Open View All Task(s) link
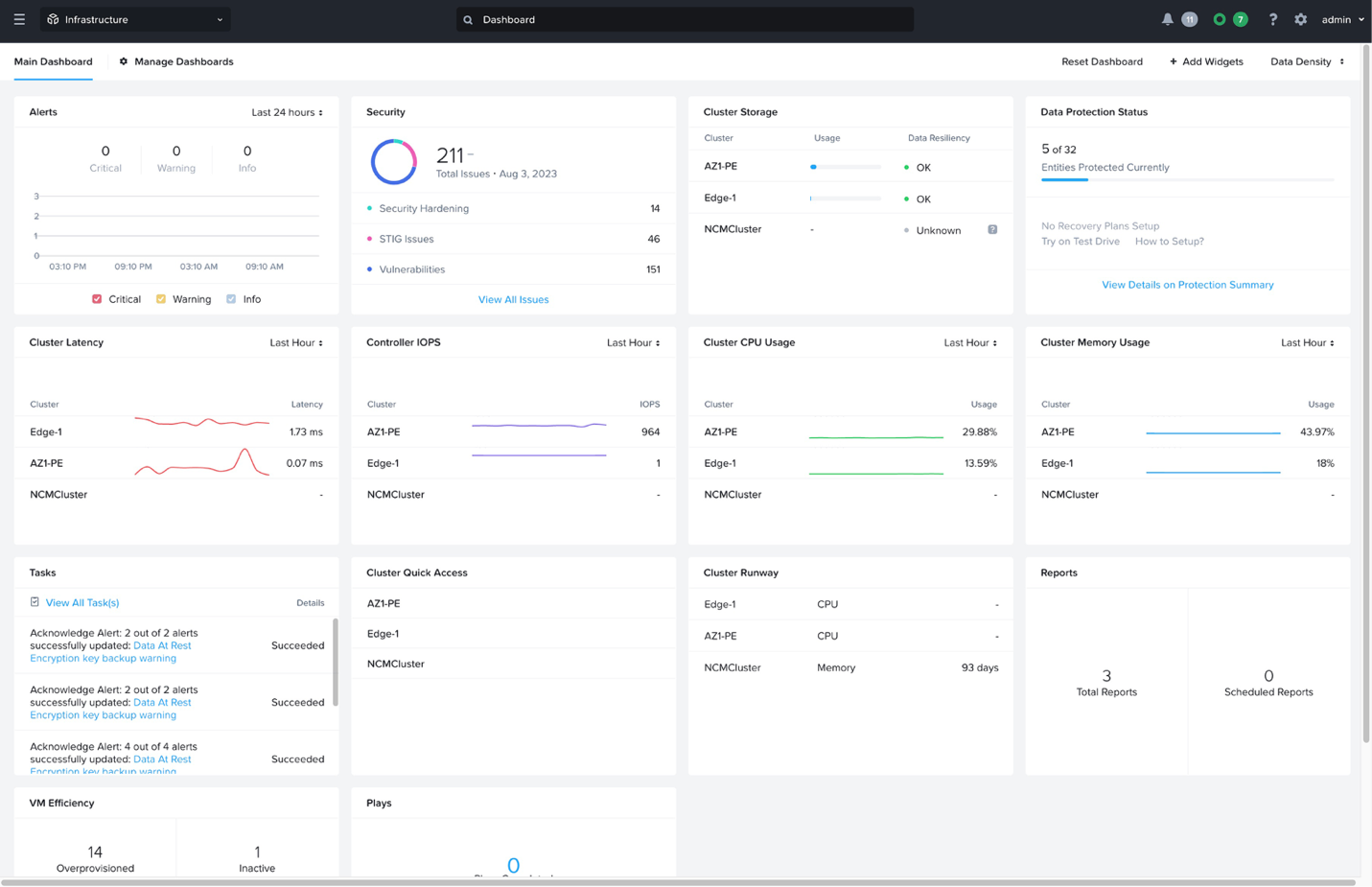The image size is (1372, 887). point(82,602)
